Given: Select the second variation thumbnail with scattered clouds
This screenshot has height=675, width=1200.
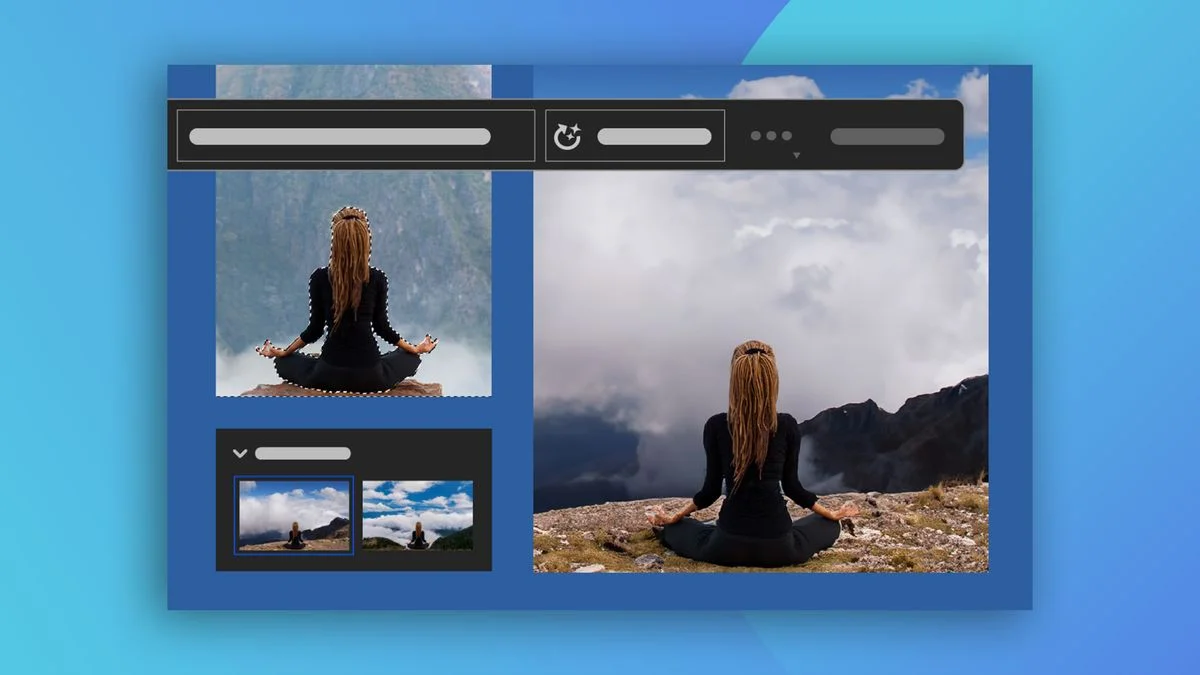Looking at the screenshot, I should pyautogui.click(x=417, y=515).
